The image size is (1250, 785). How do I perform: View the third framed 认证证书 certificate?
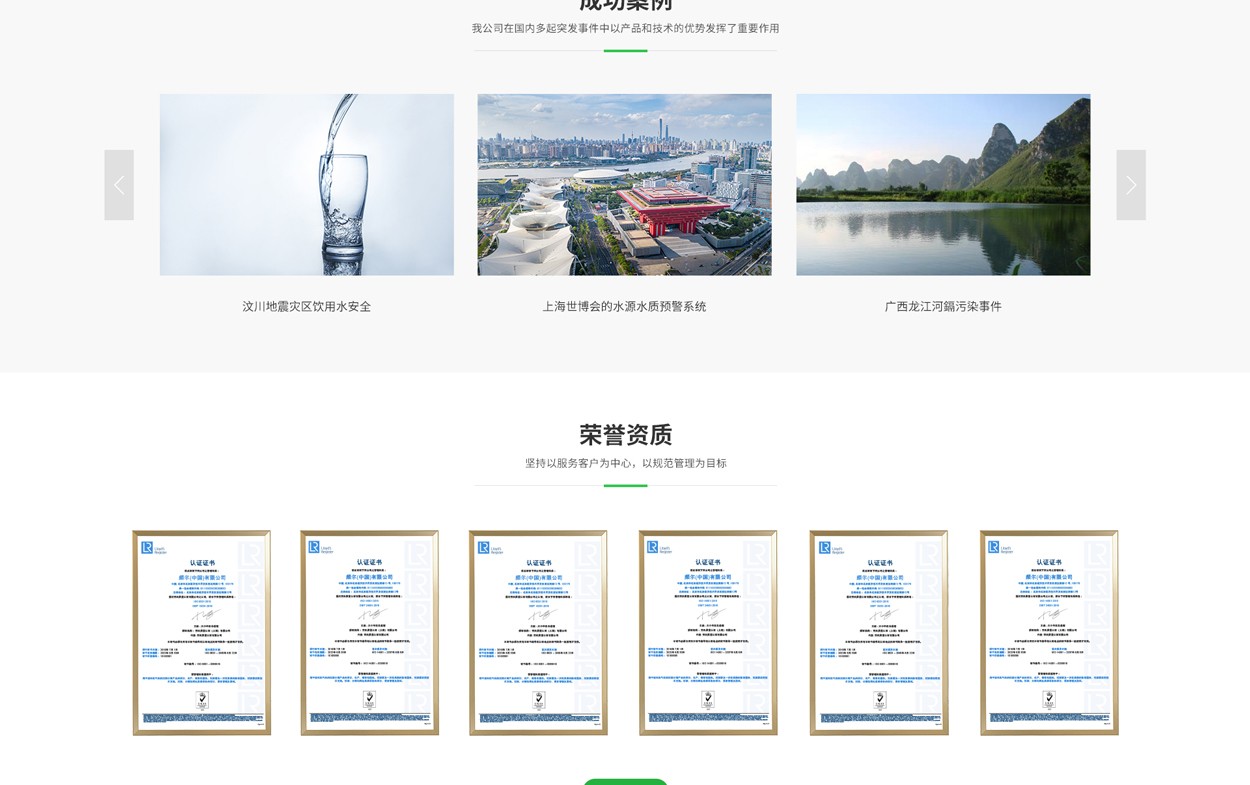click(538, 632)
